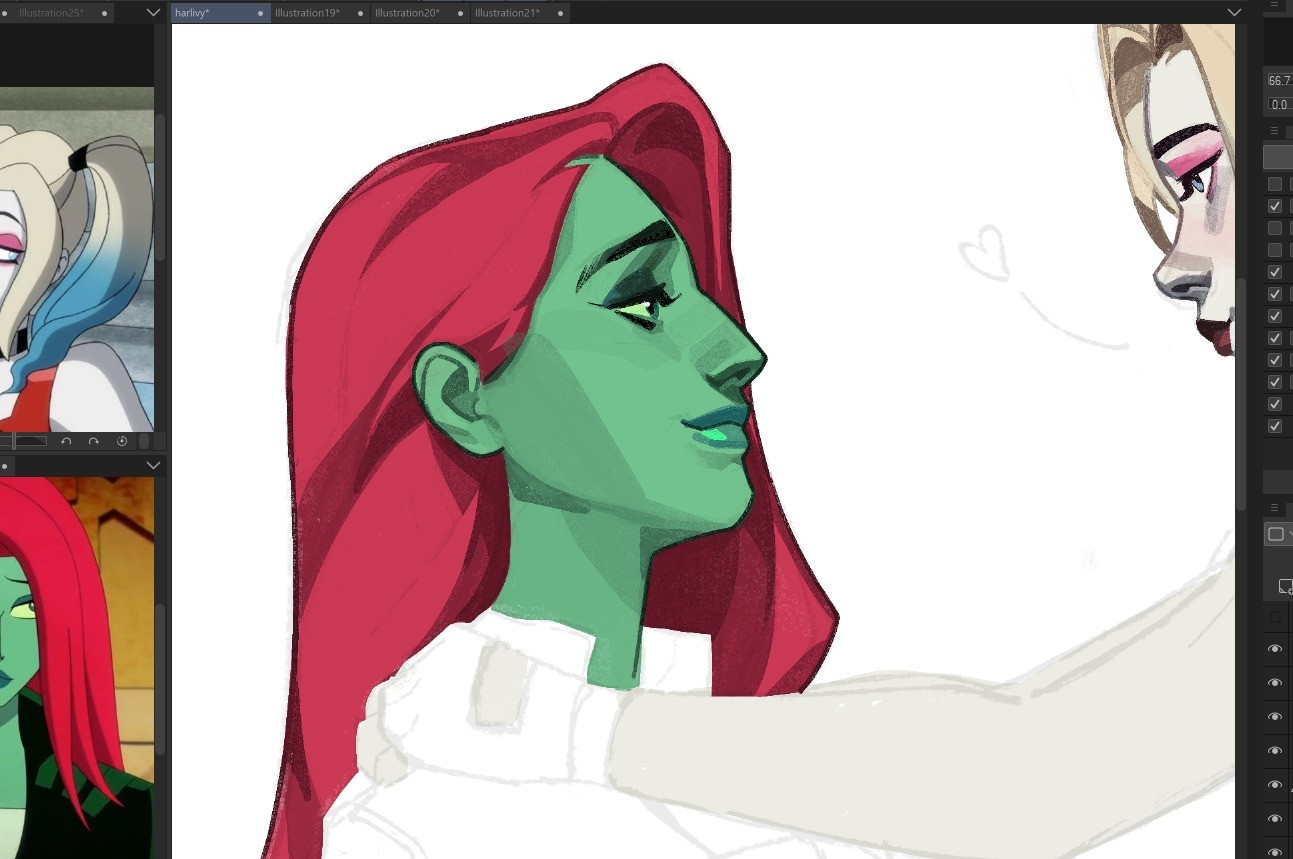Expand the tab list beside Illustration25*
This screenshot has height=859, width=1293.
153,13
